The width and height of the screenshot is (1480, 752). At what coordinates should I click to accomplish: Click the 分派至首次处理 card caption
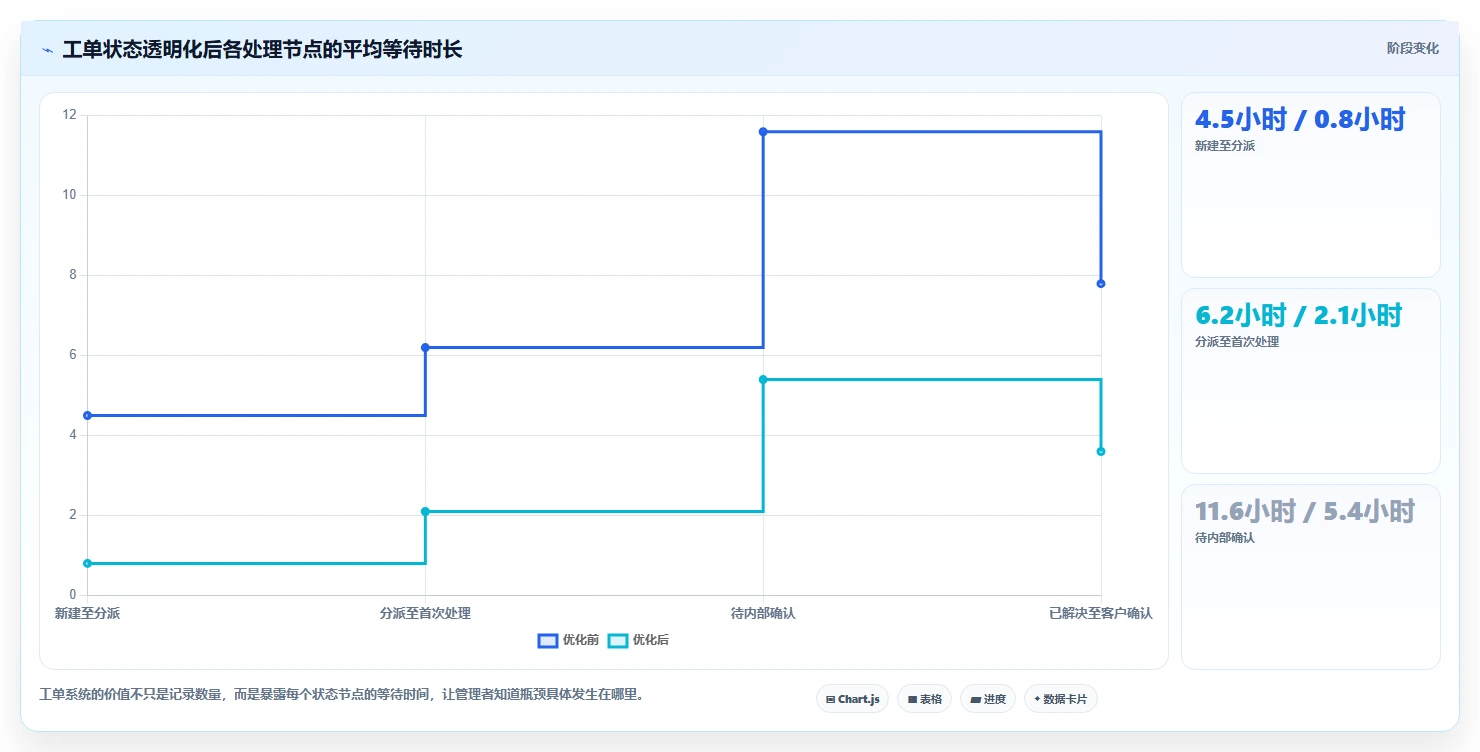click(1237, 342)
